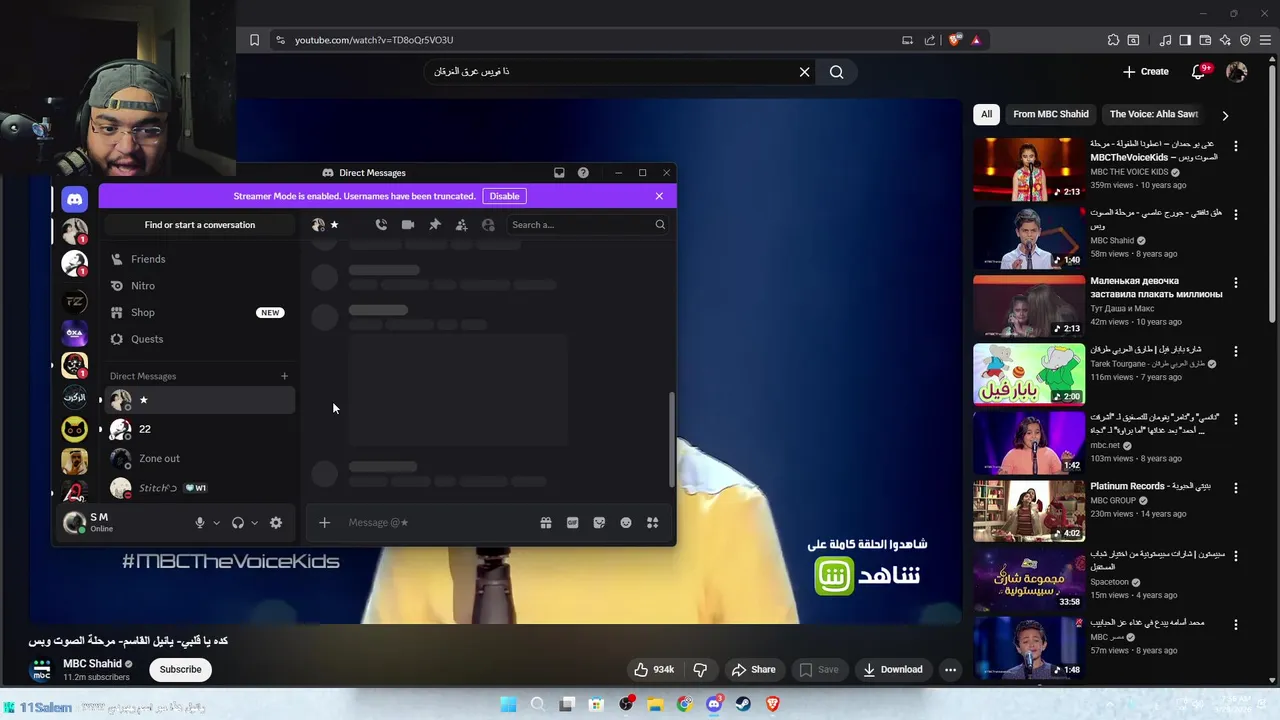Open pinned messages in Discord chat
Screen dimensions: 1280x720
(x=435, y=225)
